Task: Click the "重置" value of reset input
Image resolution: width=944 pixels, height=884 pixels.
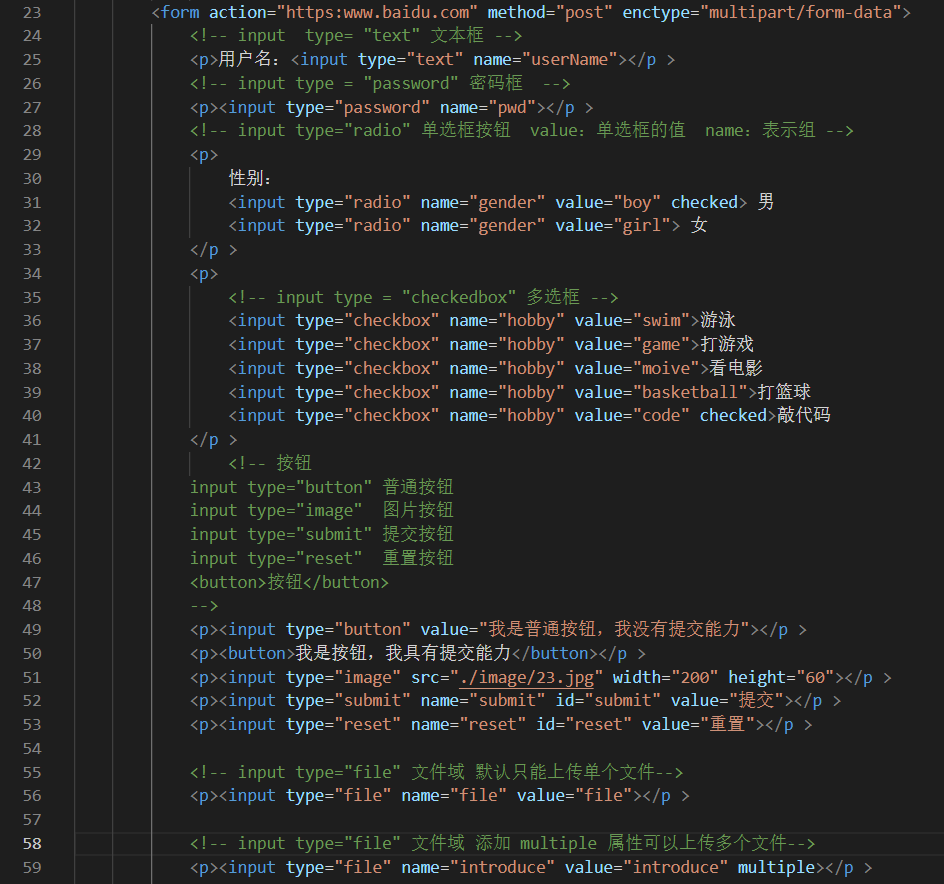Action: (728, 724)
